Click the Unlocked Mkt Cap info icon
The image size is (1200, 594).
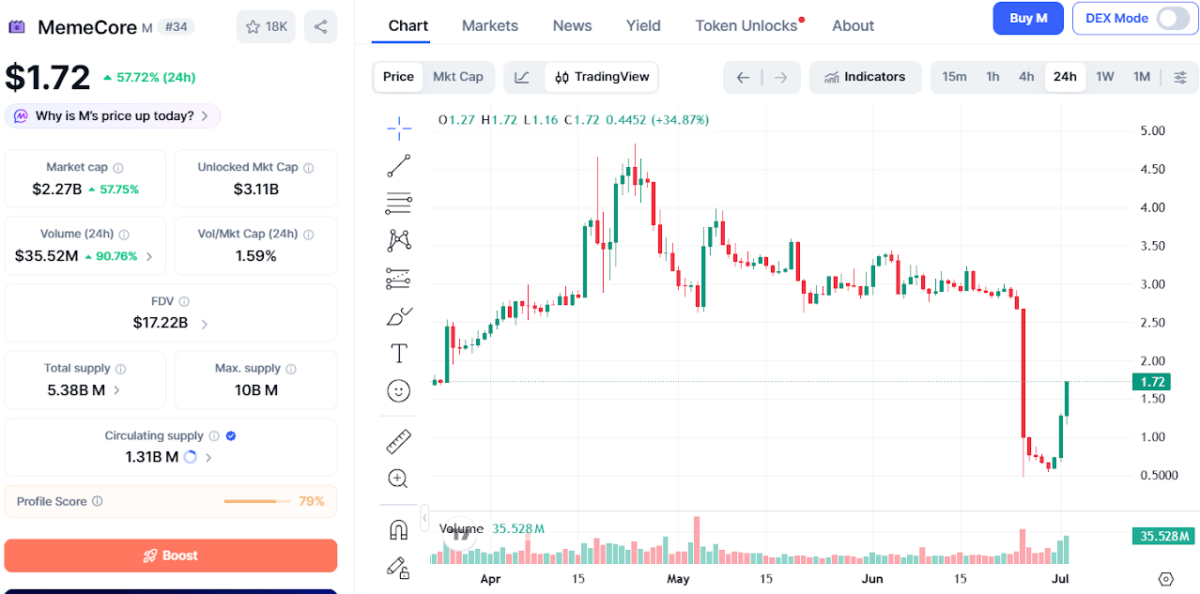tap(308, 168)
